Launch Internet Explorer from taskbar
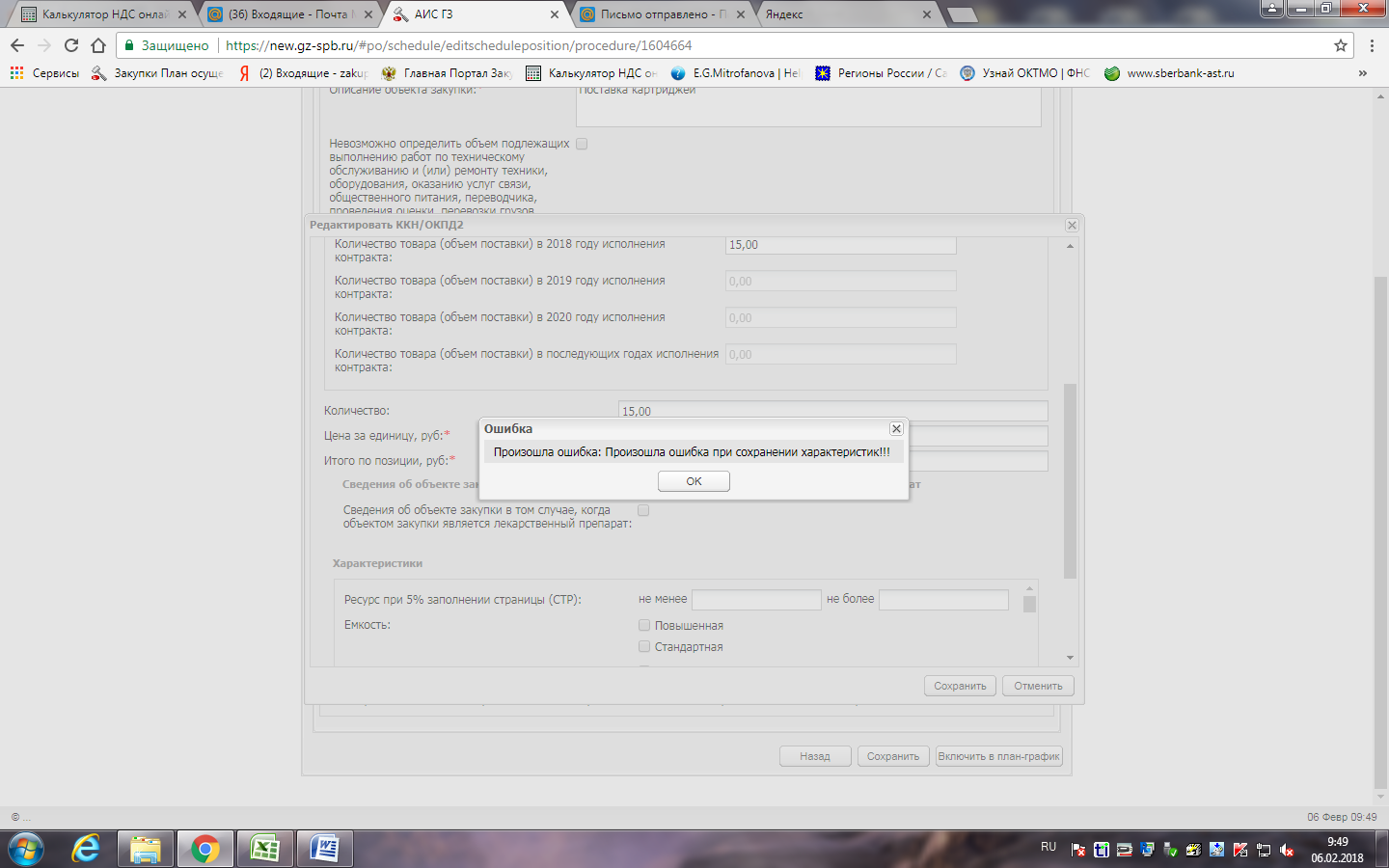Screen dimensions: 1389x868 tap(87, 849)
